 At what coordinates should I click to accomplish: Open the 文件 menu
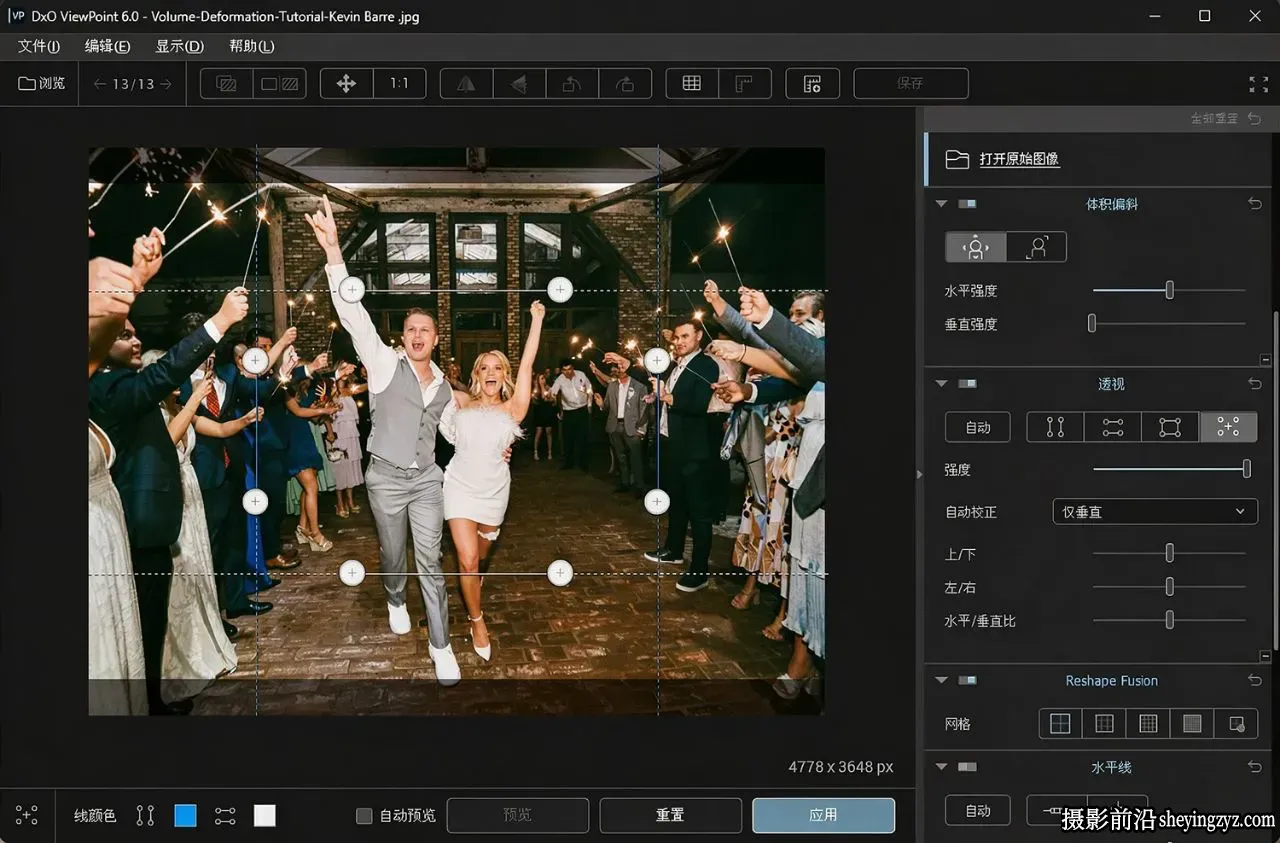pyautogui.click(x=39, y=46)
